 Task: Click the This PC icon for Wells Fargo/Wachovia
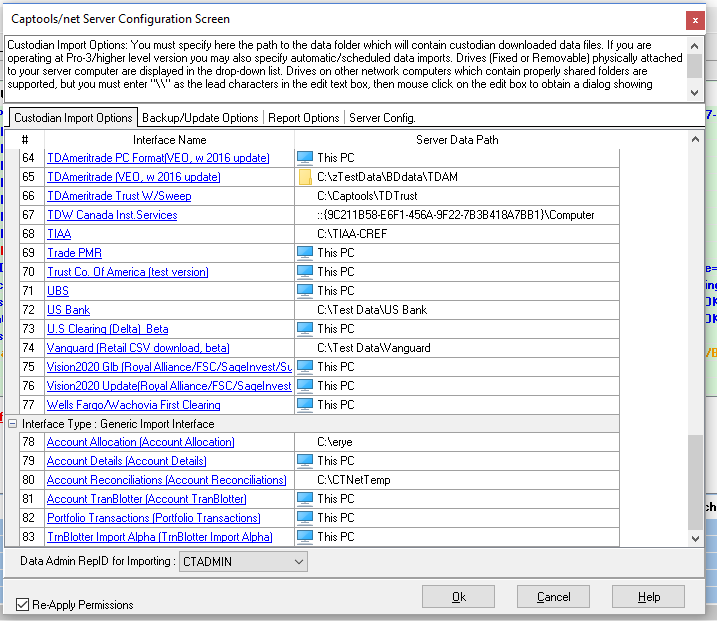(305, 405)
